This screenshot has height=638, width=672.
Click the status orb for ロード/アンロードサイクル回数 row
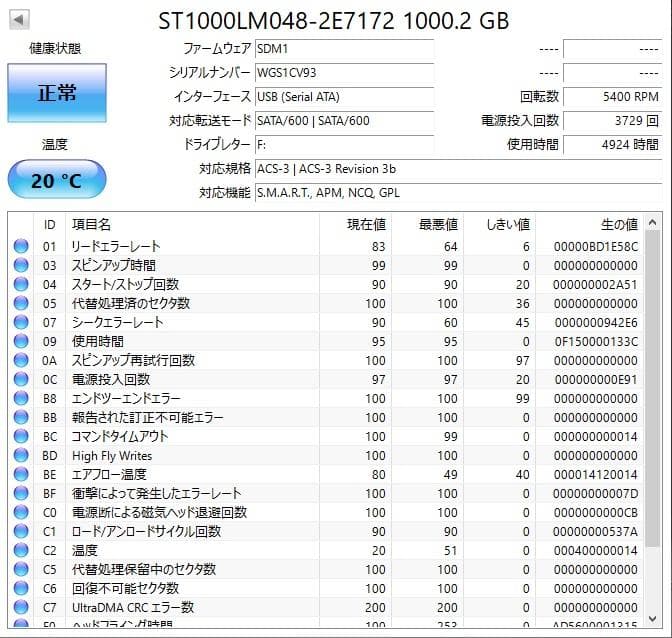coord(21,531)
